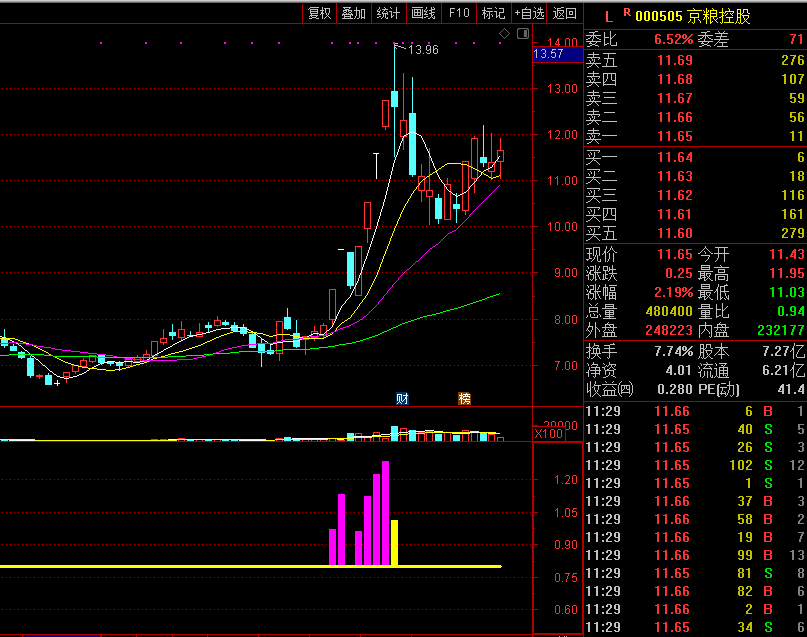Select the 买四 bid row at 11.61
Image resolution: width=807 pixels, height=637 pixels.
(x=695, y=215)
